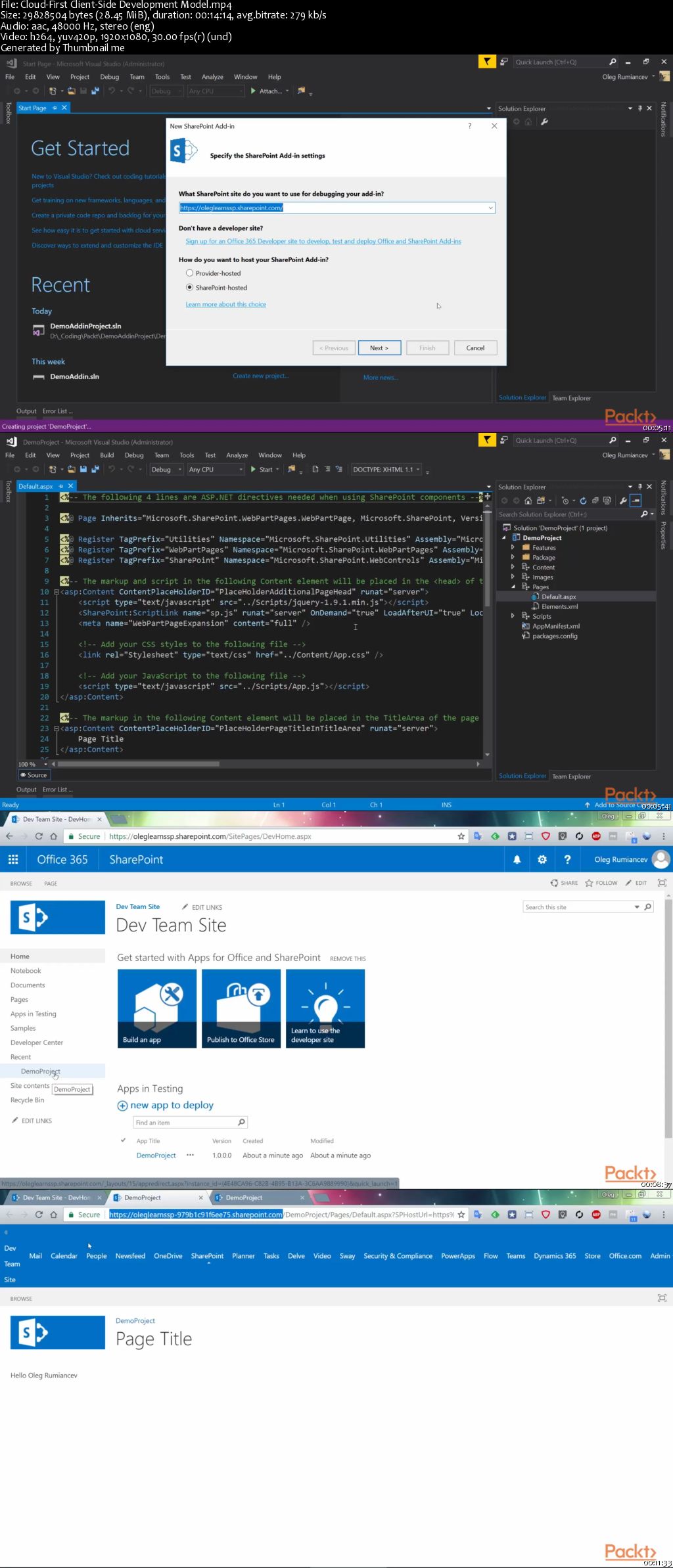Toggle Solution Explorer auto-hide pin in DemoProject window
673x1568 pixels.
click(639, 487)
